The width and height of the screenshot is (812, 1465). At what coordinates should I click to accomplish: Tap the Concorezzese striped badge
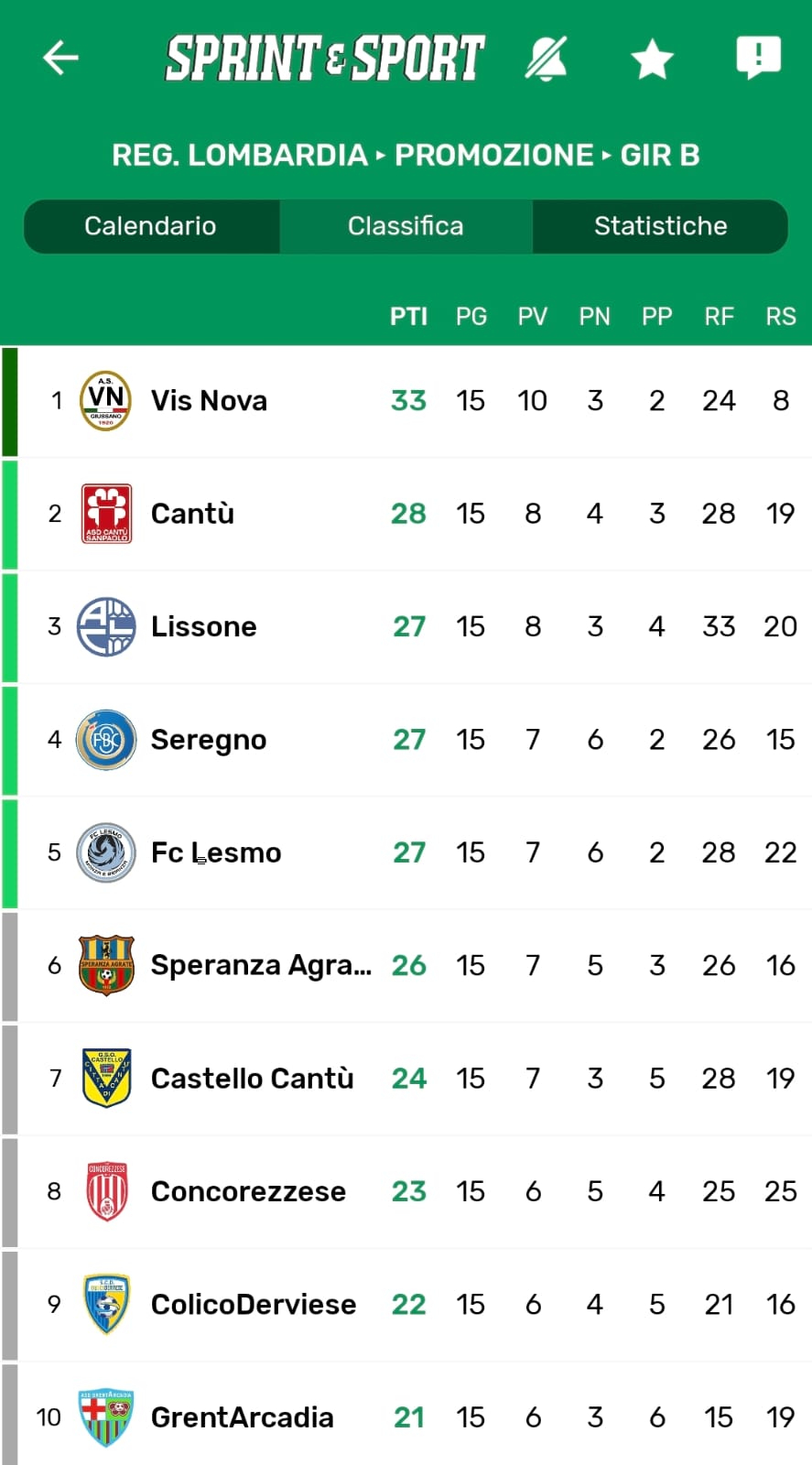[107, 1191]
